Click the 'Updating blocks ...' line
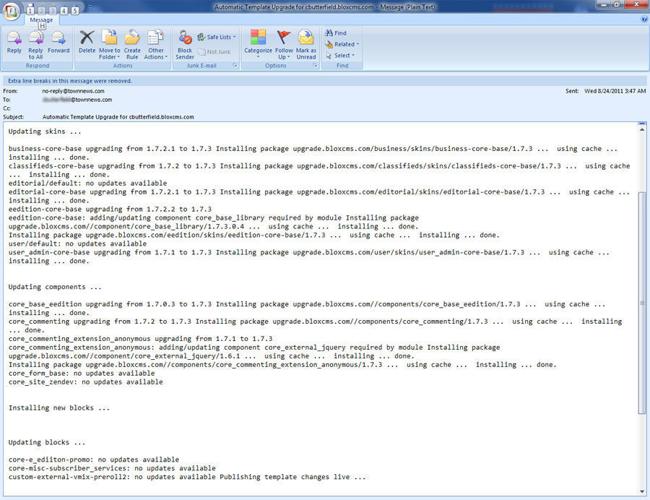This screenshot has width=650, height=500. [47, 442]
